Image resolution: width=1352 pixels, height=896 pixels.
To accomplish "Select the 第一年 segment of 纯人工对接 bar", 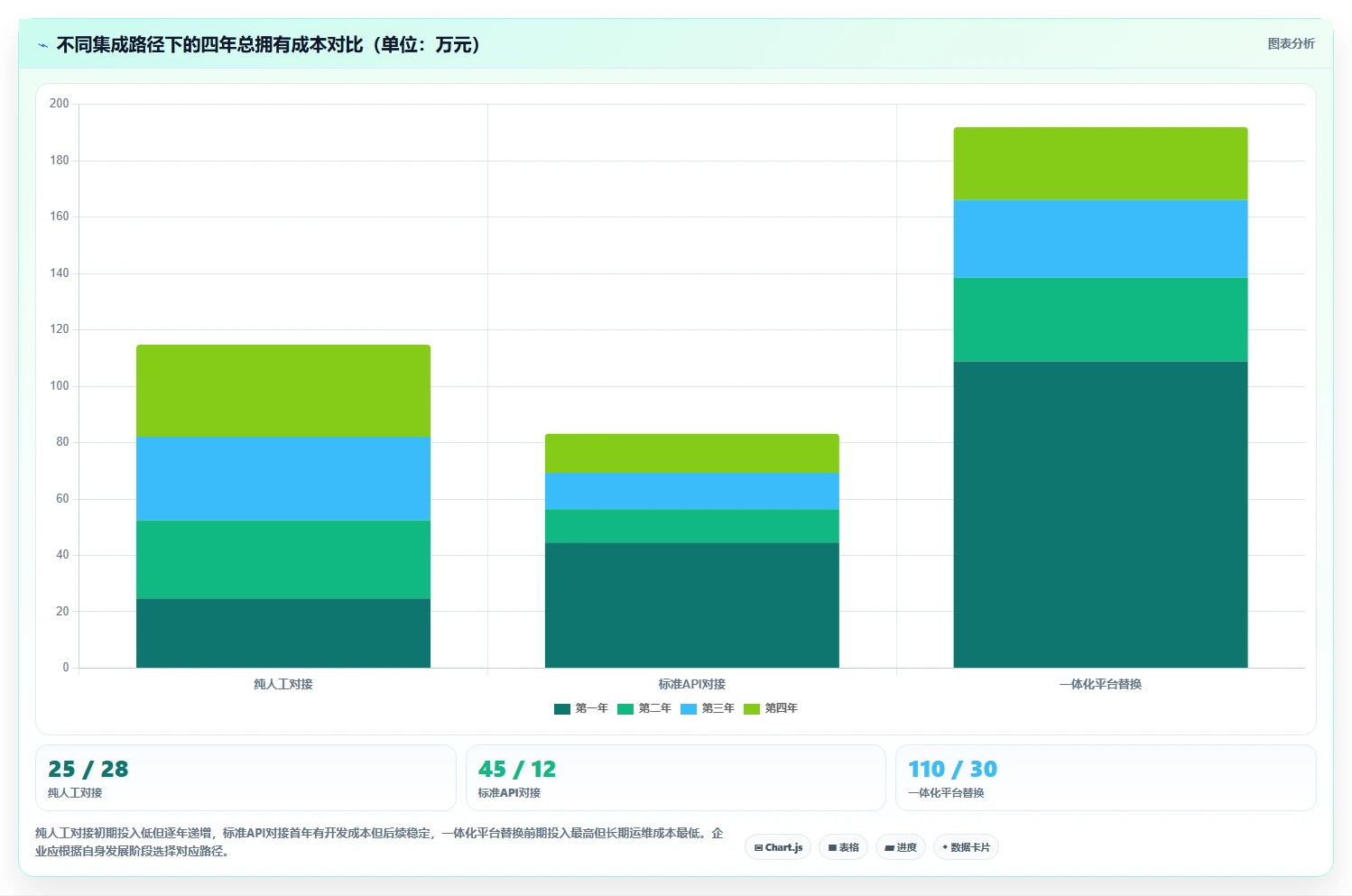I will click(283, 633).
